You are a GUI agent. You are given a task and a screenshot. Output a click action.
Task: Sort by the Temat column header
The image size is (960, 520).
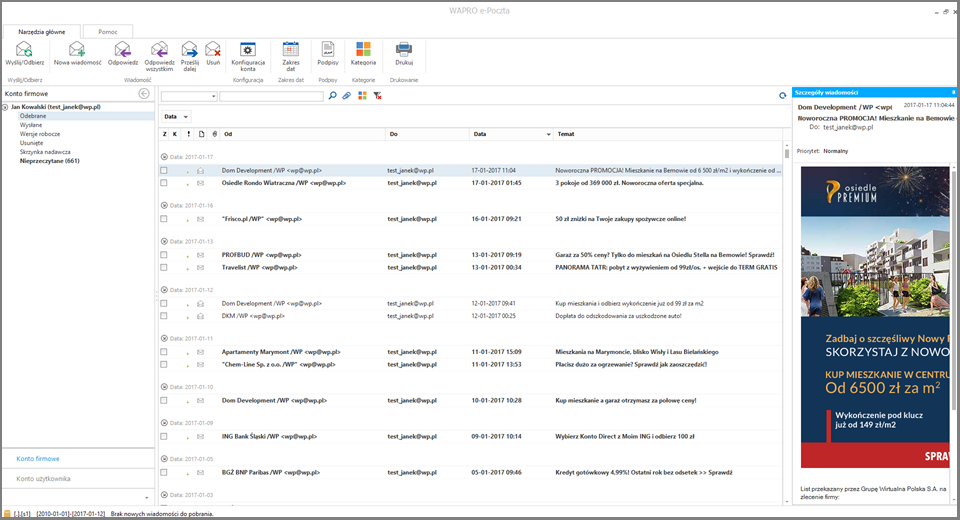667,134
